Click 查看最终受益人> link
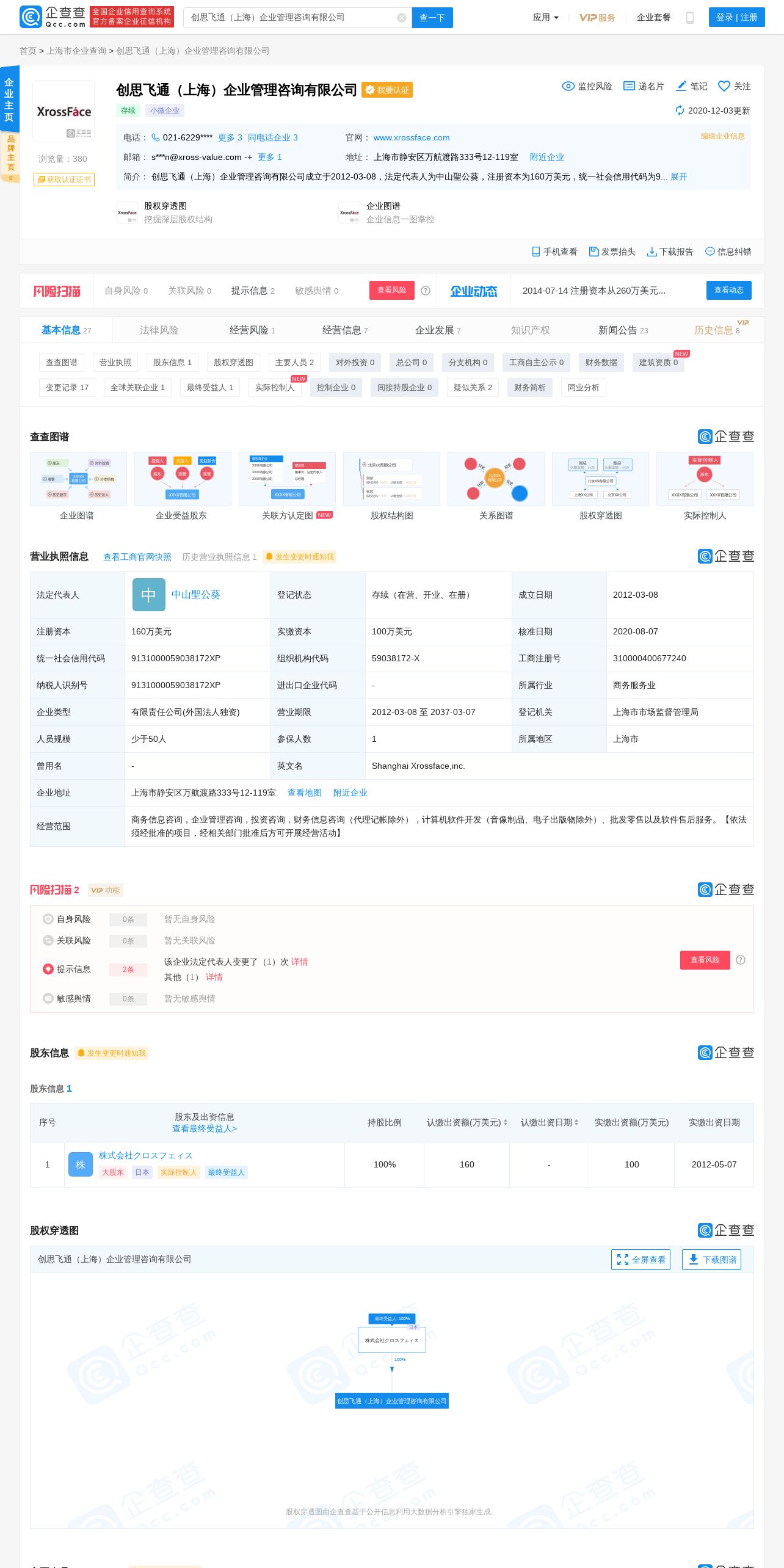784x1568 pixels. tap(205, 1128)
